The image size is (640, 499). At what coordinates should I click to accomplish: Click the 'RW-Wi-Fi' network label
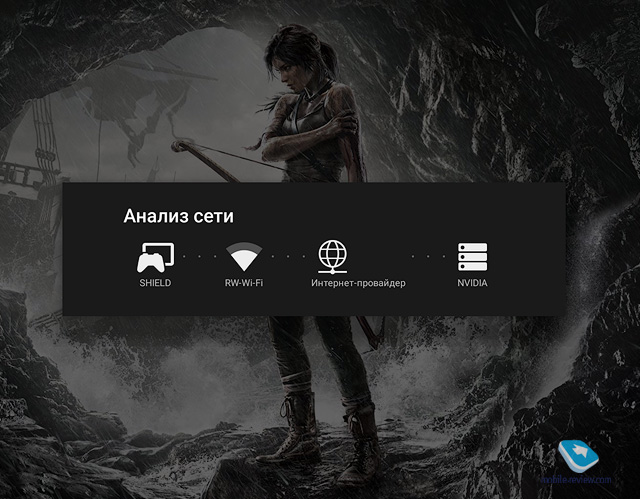click(244, 283)
